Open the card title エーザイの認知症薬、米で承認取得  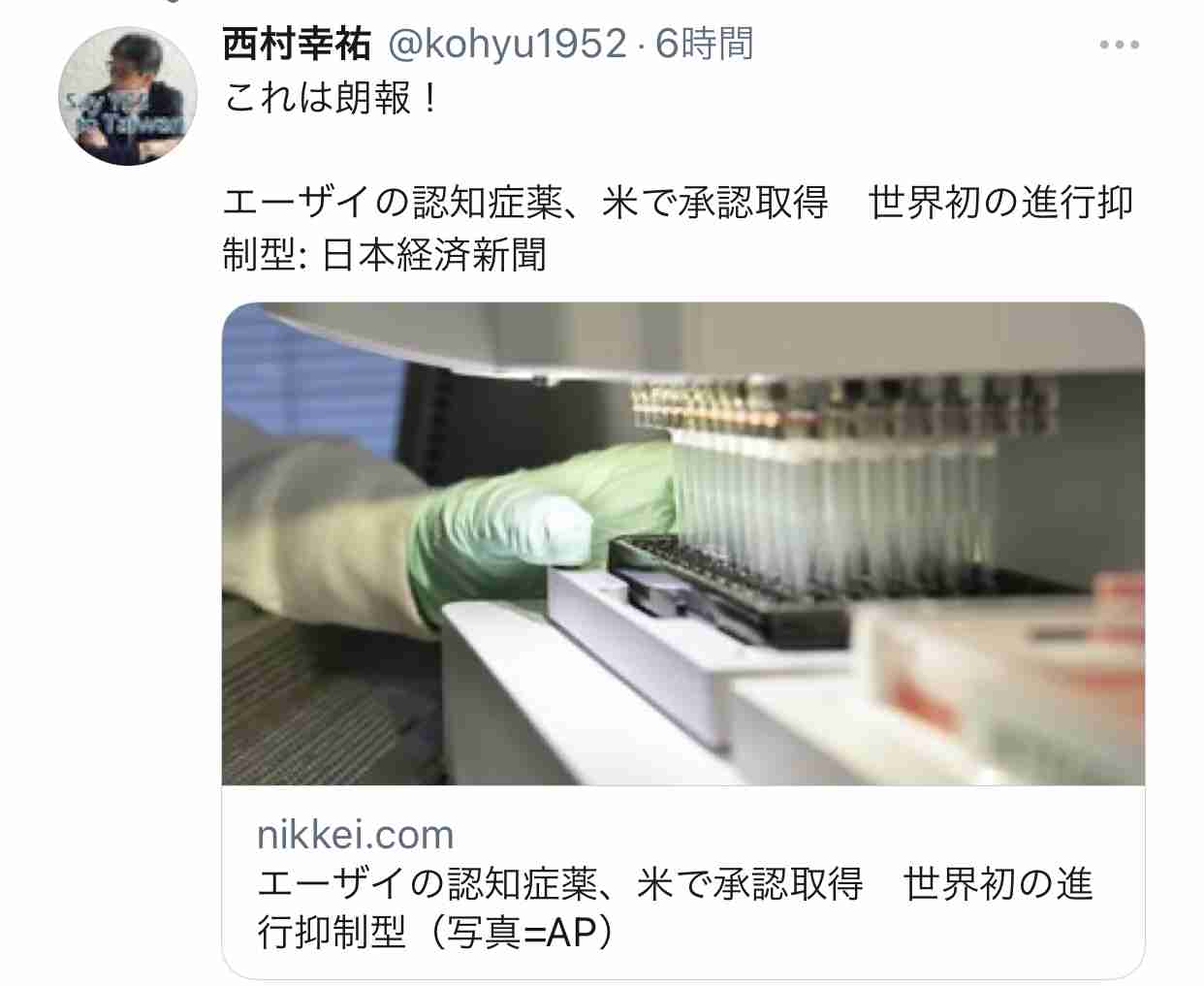(560, 884)
